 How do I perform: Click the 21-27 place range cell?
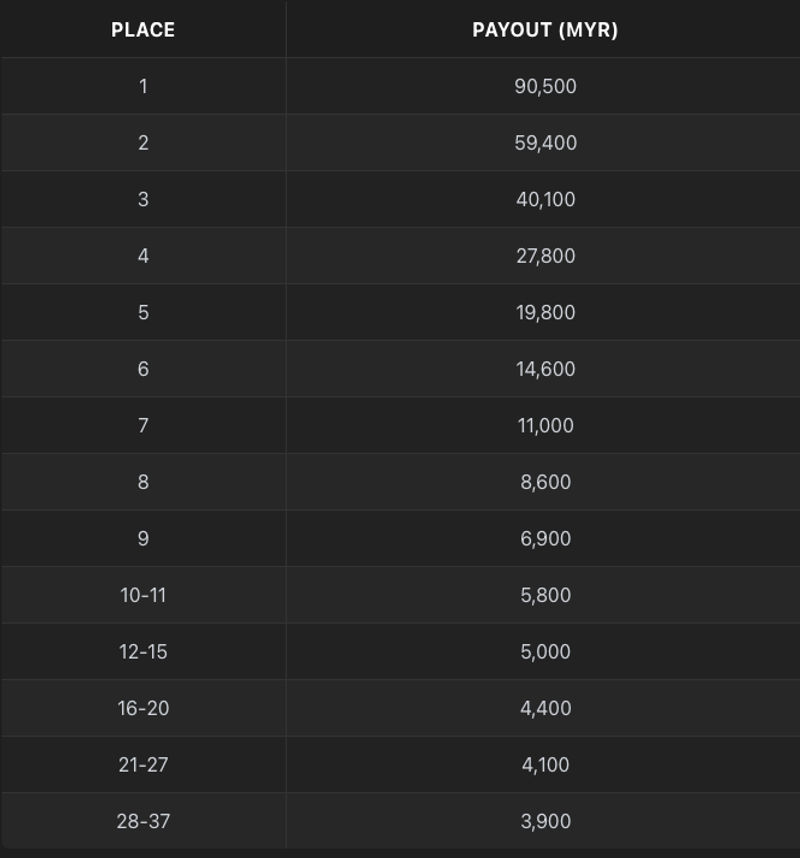pyautogui.click(x=143, y=764)
